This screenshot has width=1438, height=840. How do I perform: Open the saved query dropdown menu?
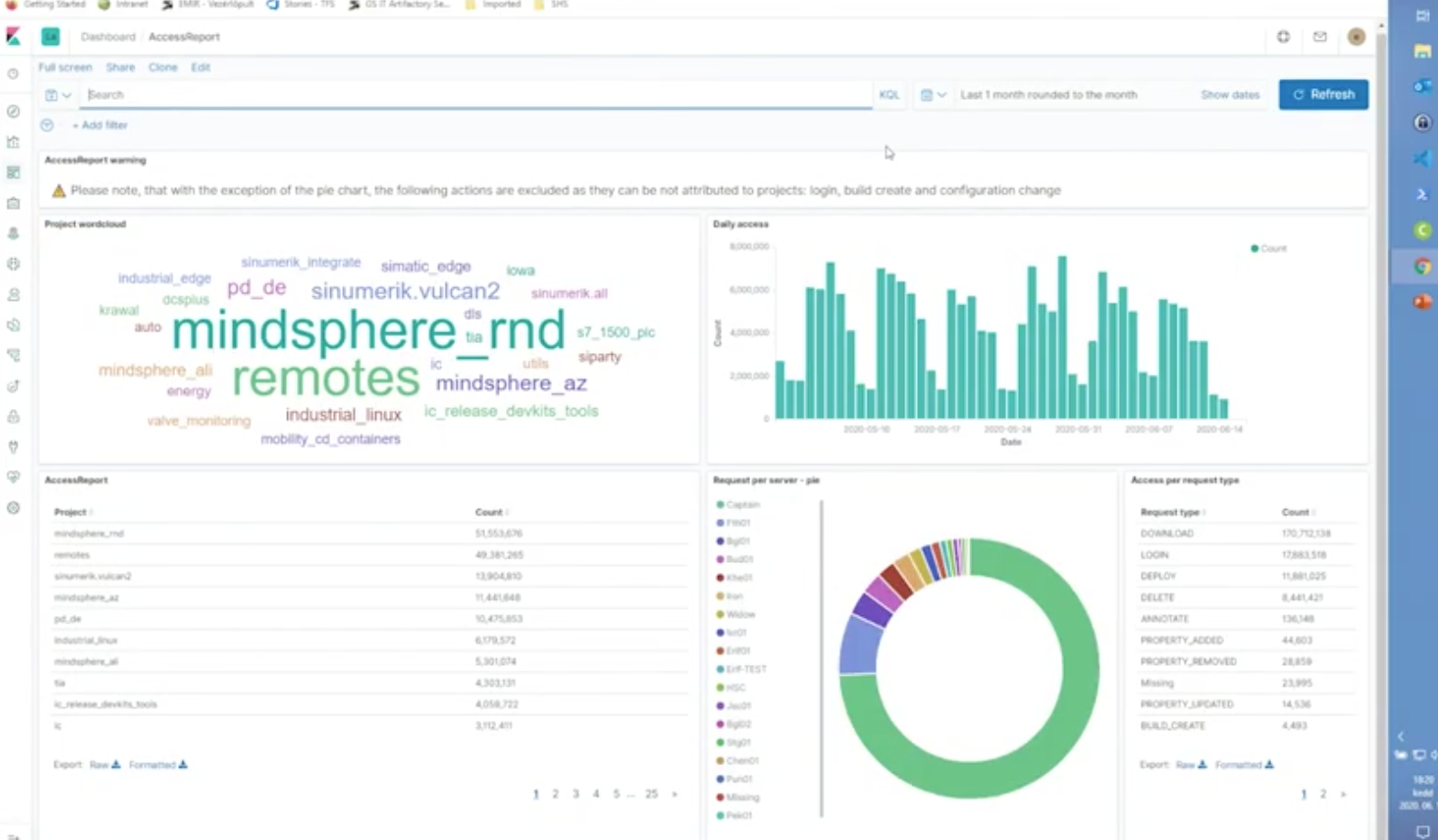tap(58, 94)
